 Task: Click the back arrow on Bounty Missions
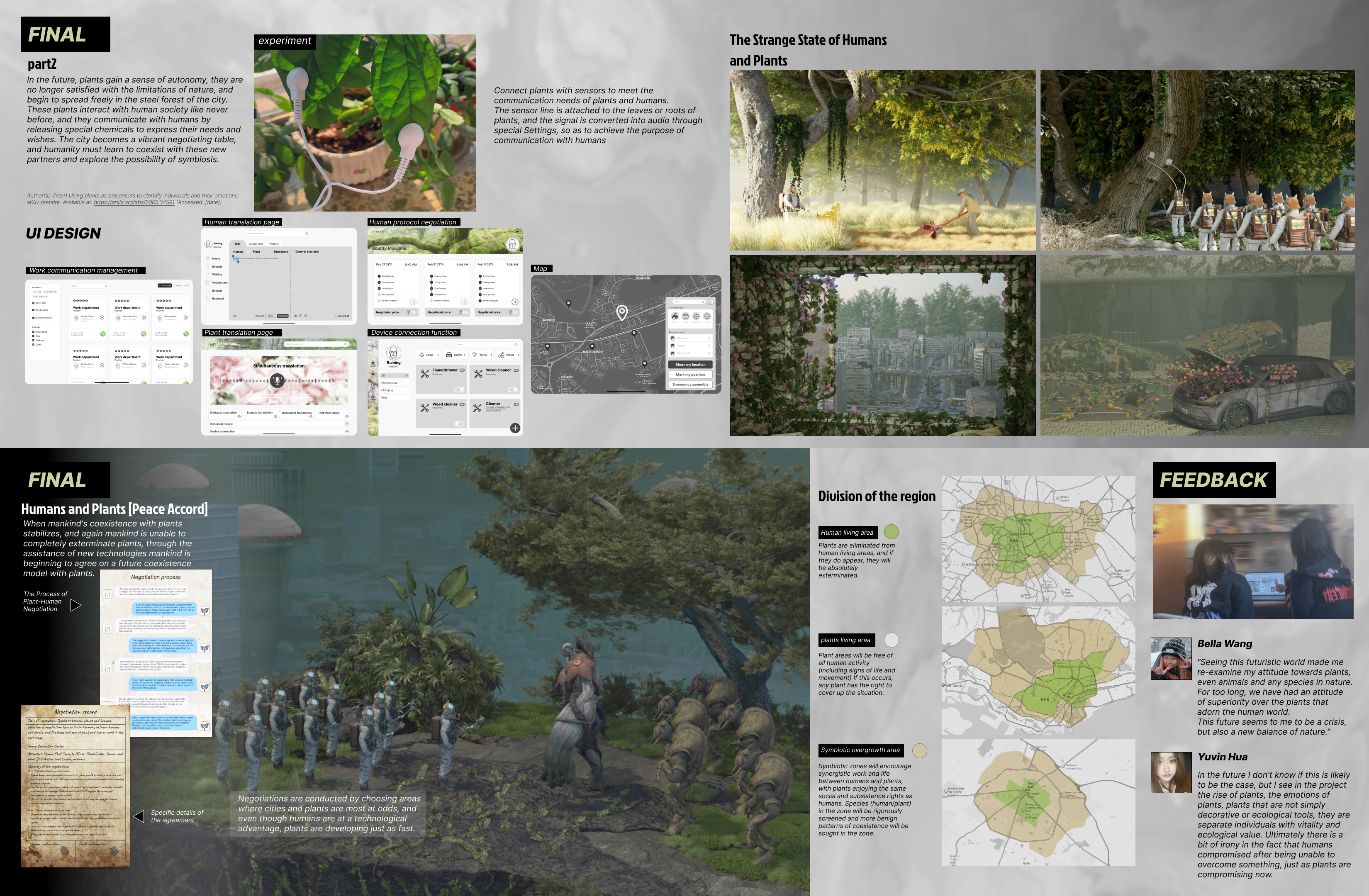tap(373, 242)
